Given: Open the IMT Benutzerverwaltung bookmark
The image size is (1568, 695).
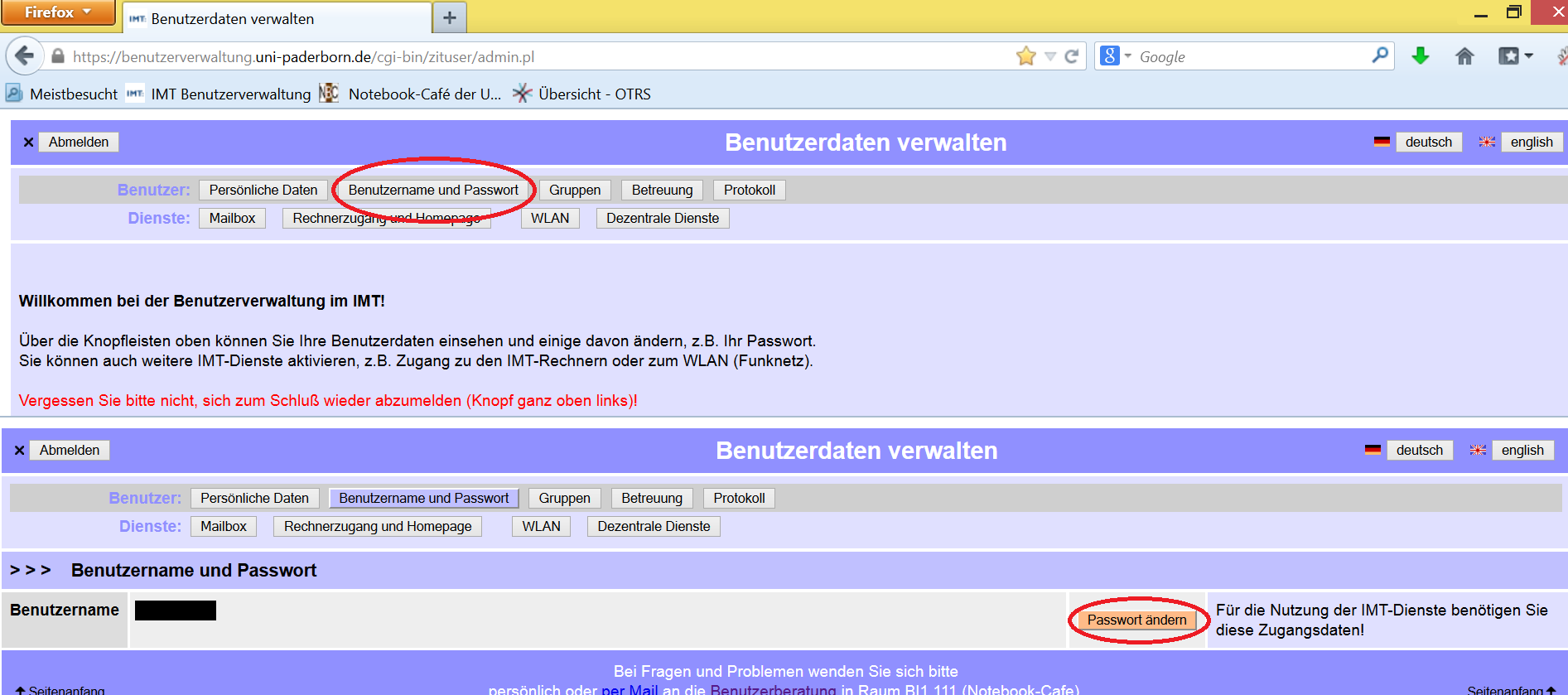Looking at the screenshot, I should (x=219, y=94).
